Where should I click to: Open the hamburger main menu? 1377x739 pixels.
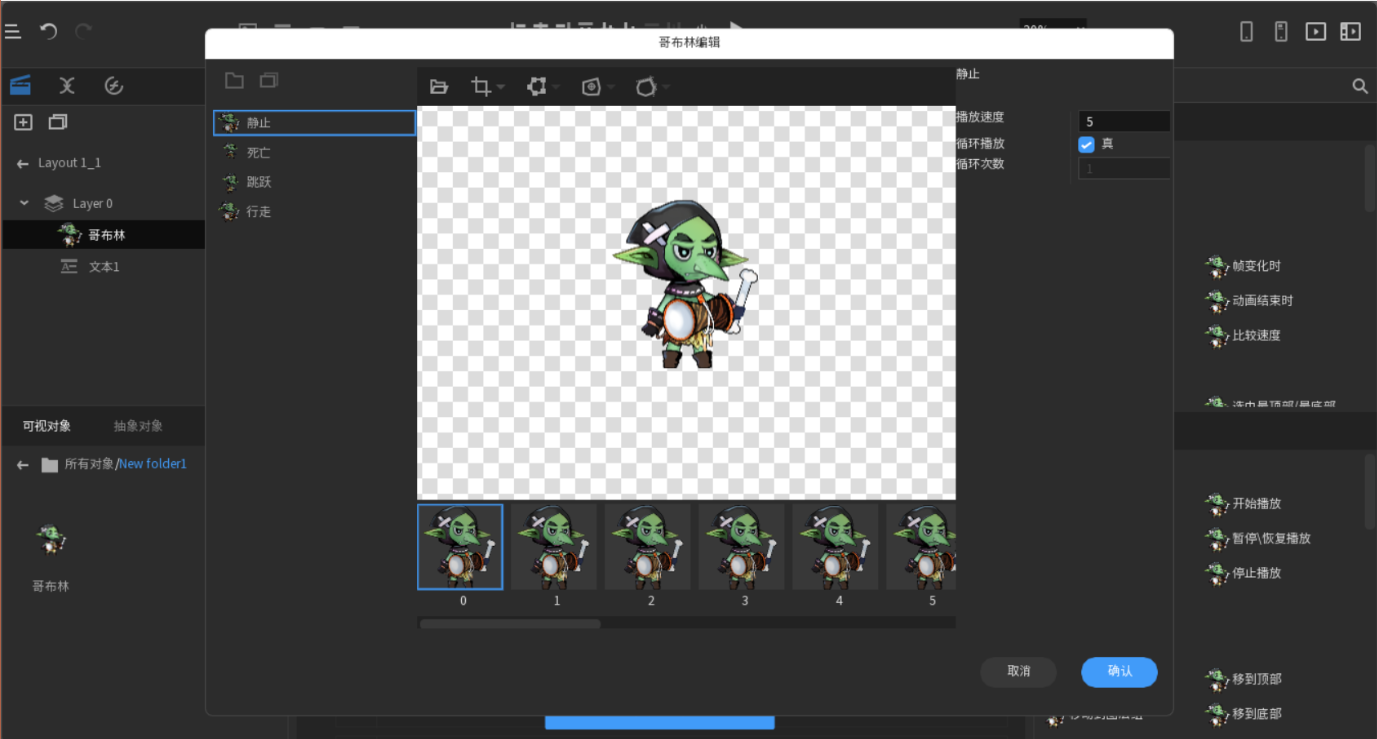click(x=12, y=32)
